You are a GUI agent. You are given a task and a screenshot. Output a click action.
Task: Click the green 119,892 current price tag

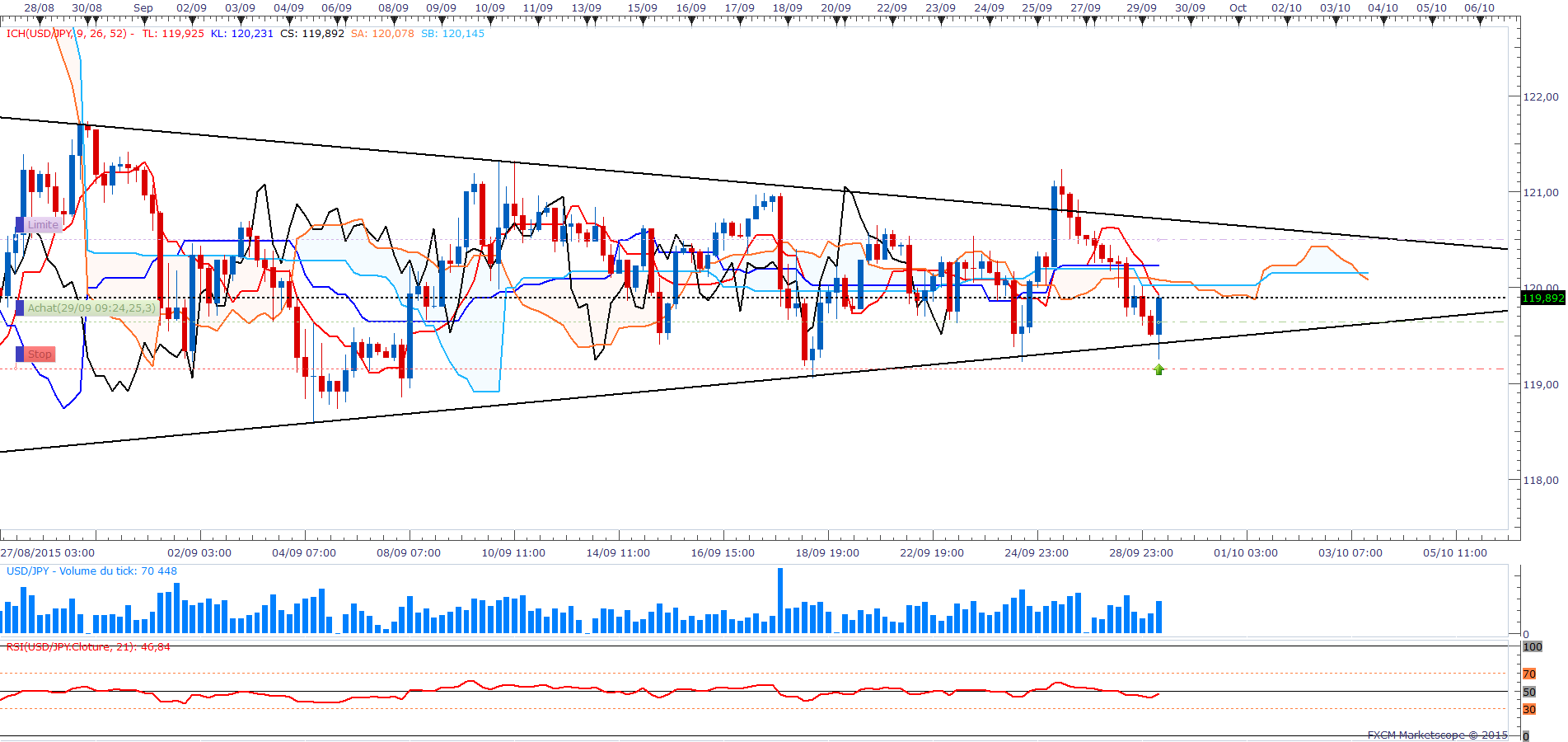point(1543,298)
